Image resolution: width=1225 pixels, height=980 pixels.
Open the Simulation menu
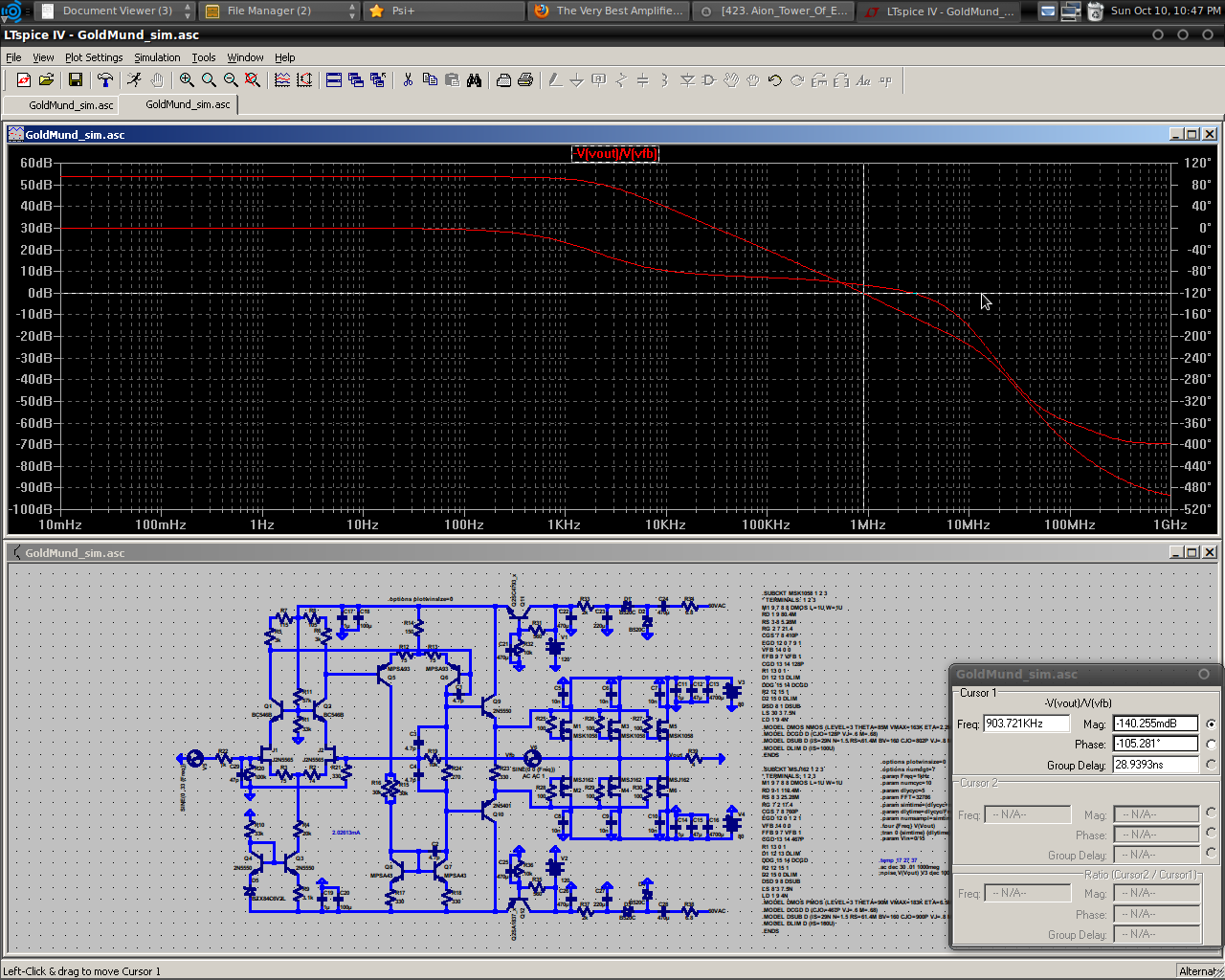pyautogui.click(x=157, y=57)
